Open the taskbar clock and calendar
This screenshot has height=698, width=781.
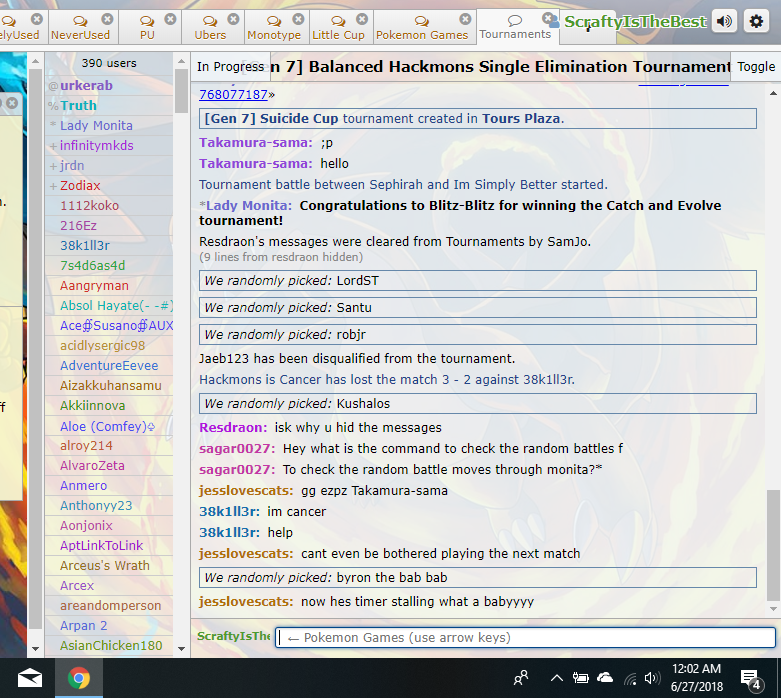[x=696, y=678]
